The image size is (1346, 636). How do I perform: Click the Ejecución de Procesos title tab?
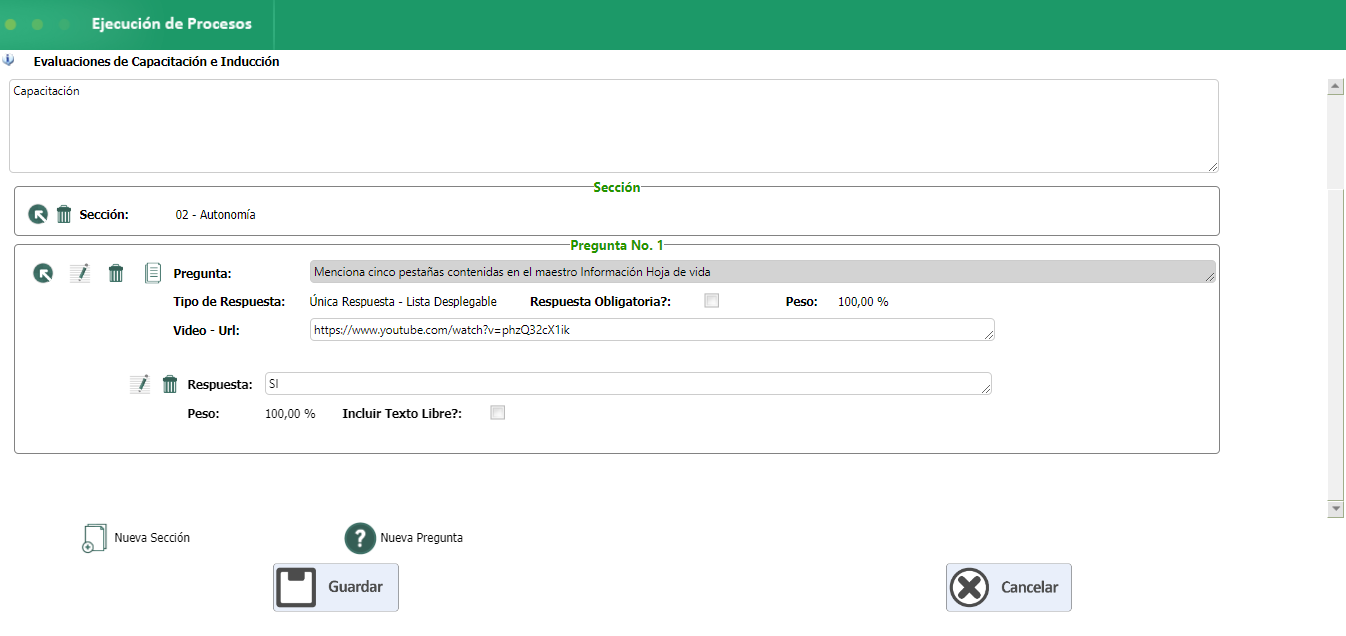pos(172,24)
